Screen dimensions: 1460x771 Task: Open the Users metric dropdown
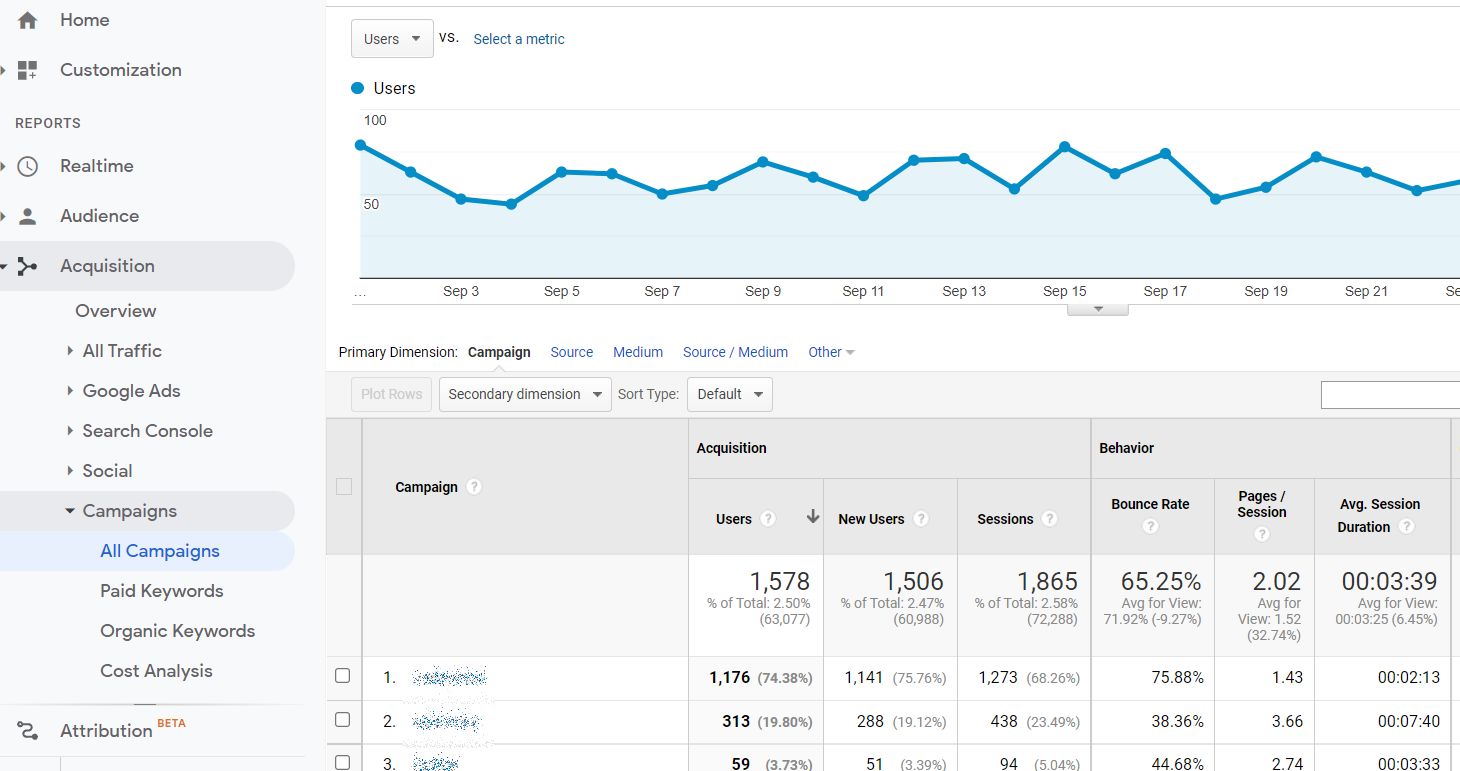tap(392, 39)
